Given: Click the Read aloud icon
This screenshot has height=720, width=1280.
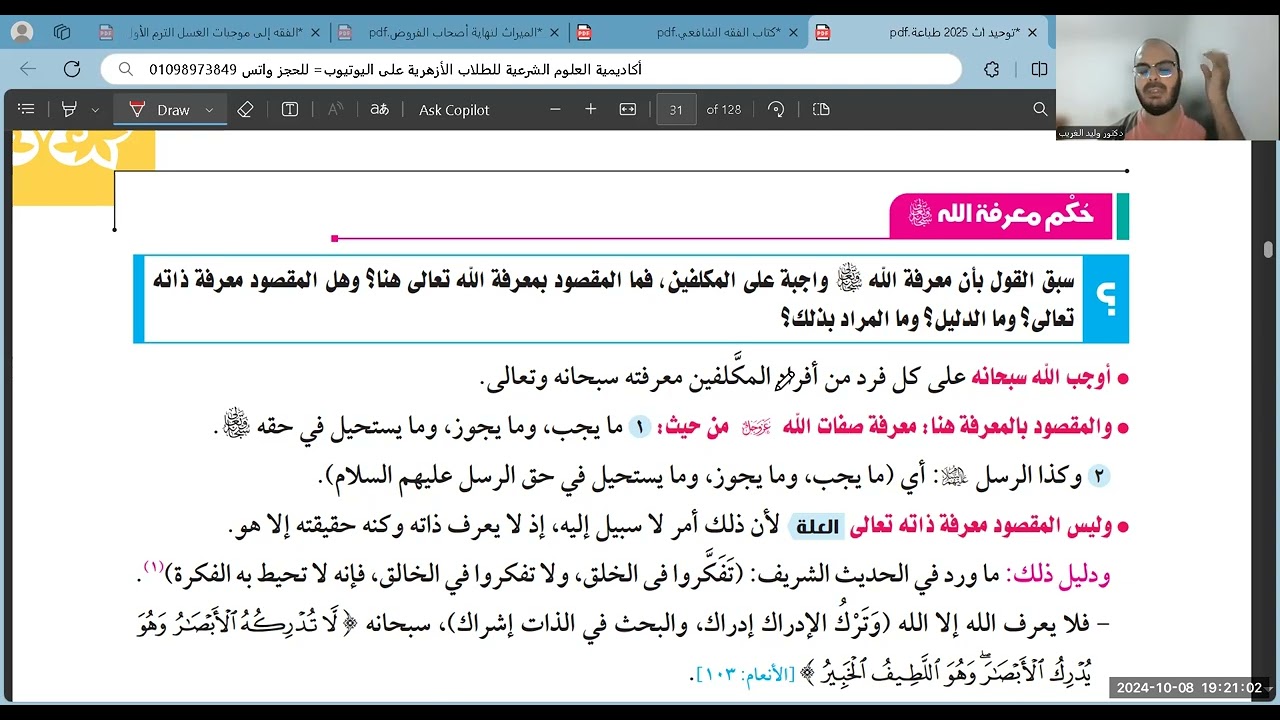Looking at the screenshot, I should click(x=335, y=109).
